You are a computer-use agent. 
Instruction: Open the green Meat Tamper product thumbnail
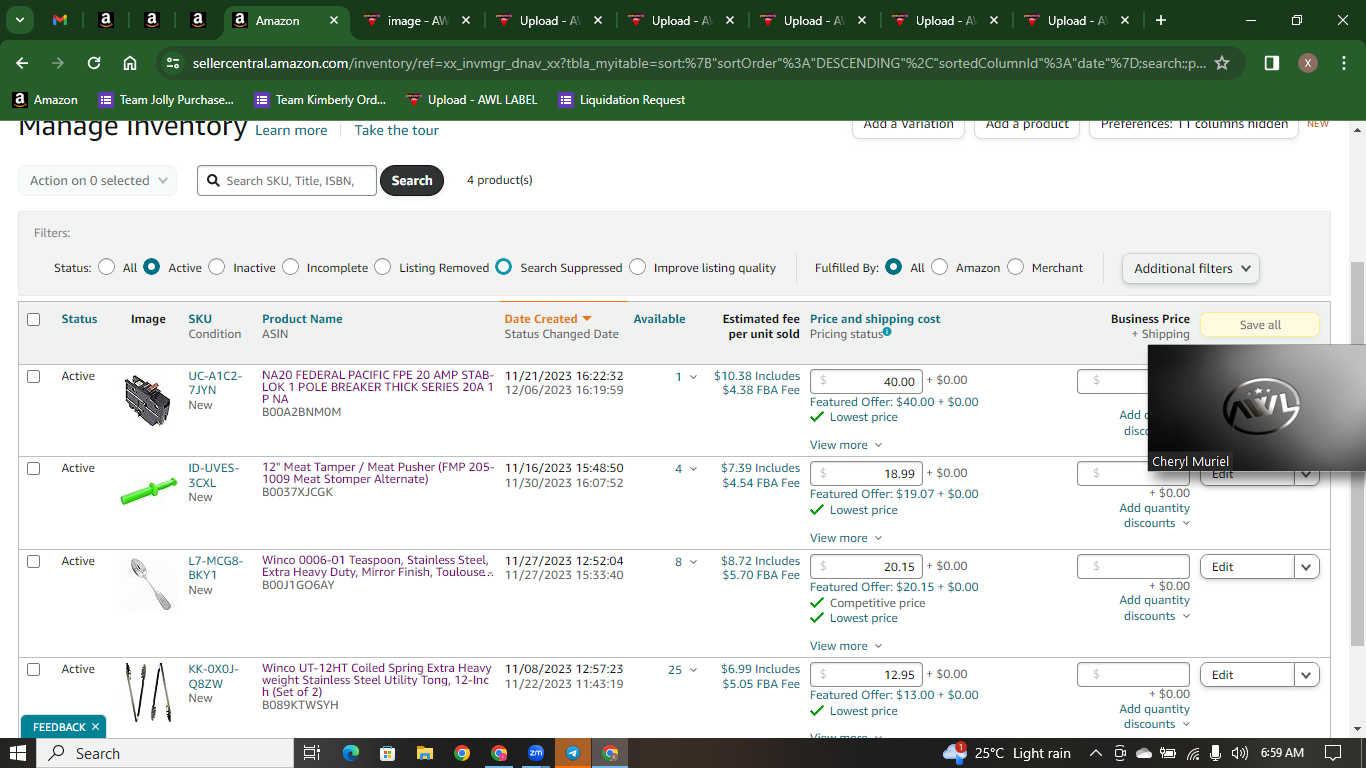148,492
